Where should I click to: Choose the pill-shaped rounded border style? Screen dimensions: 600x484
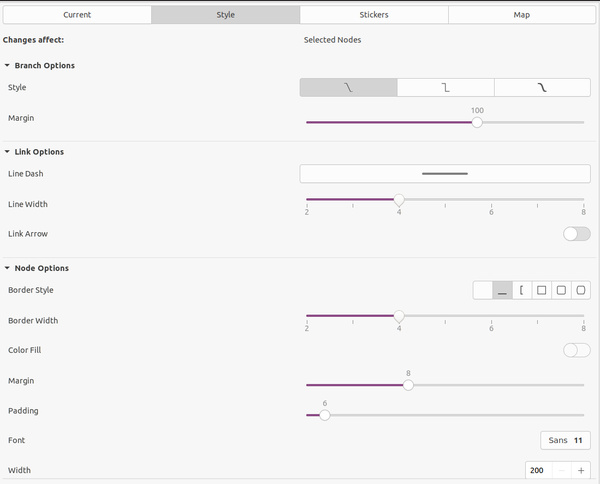[580, 290]
